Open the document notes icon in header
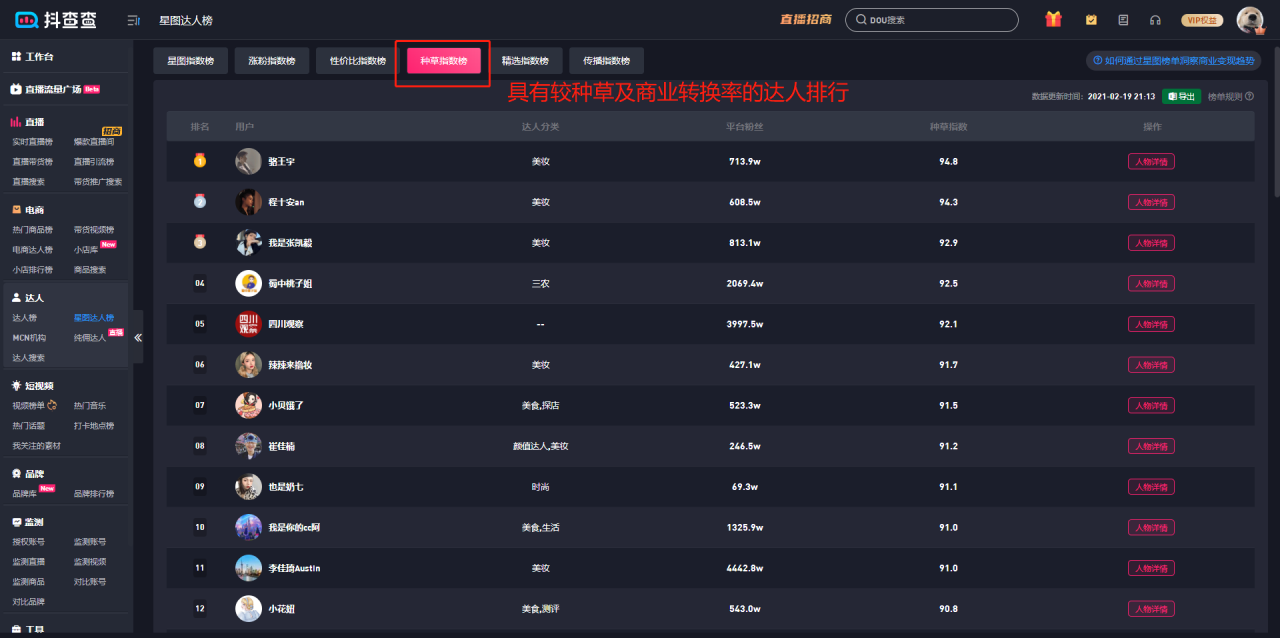The image size is (1280, 638). pyautogui.click(x=1123, y=20)
